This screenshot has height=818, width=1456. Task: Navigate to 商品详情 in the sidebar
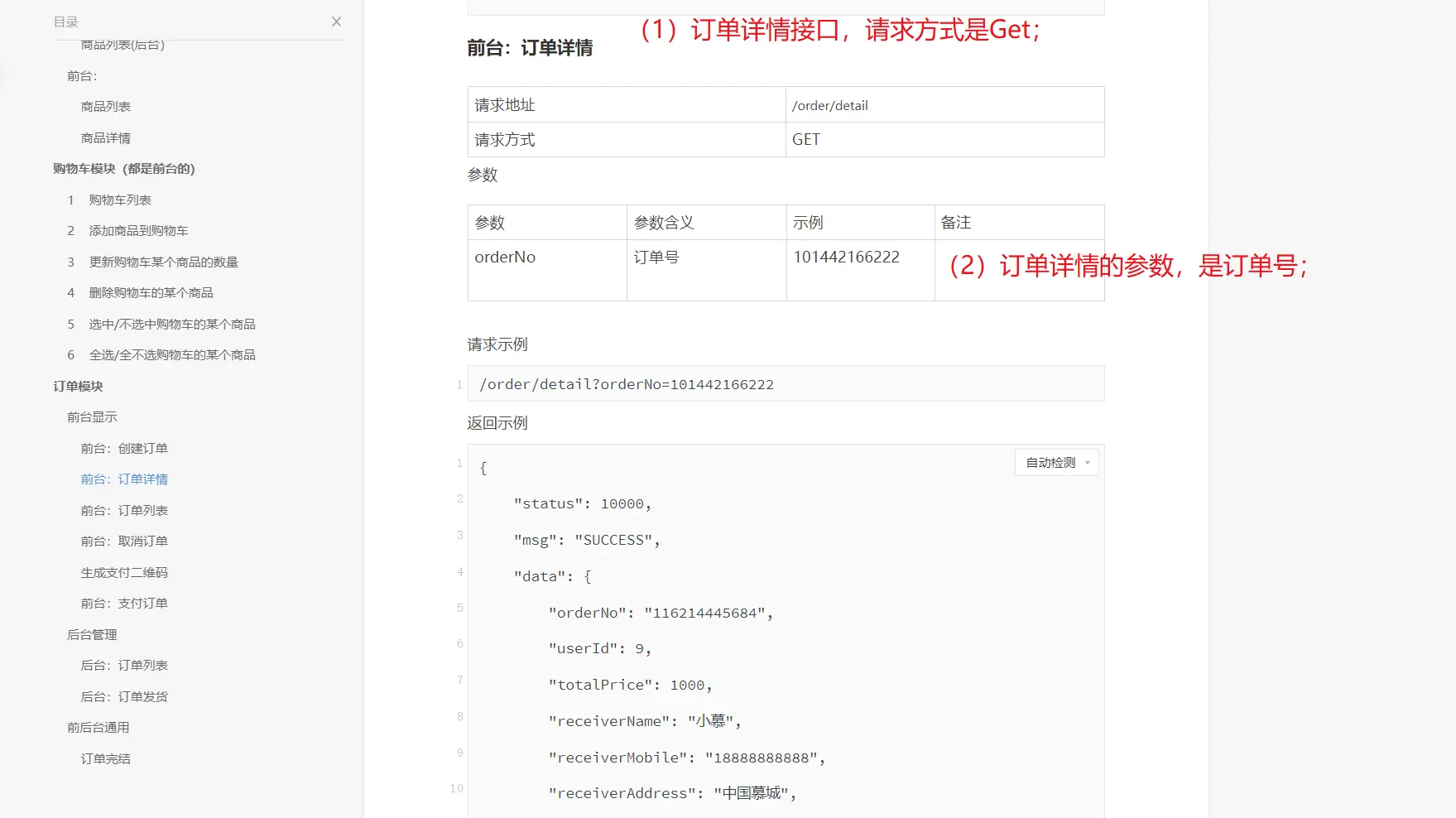click(x=106, y=138)
